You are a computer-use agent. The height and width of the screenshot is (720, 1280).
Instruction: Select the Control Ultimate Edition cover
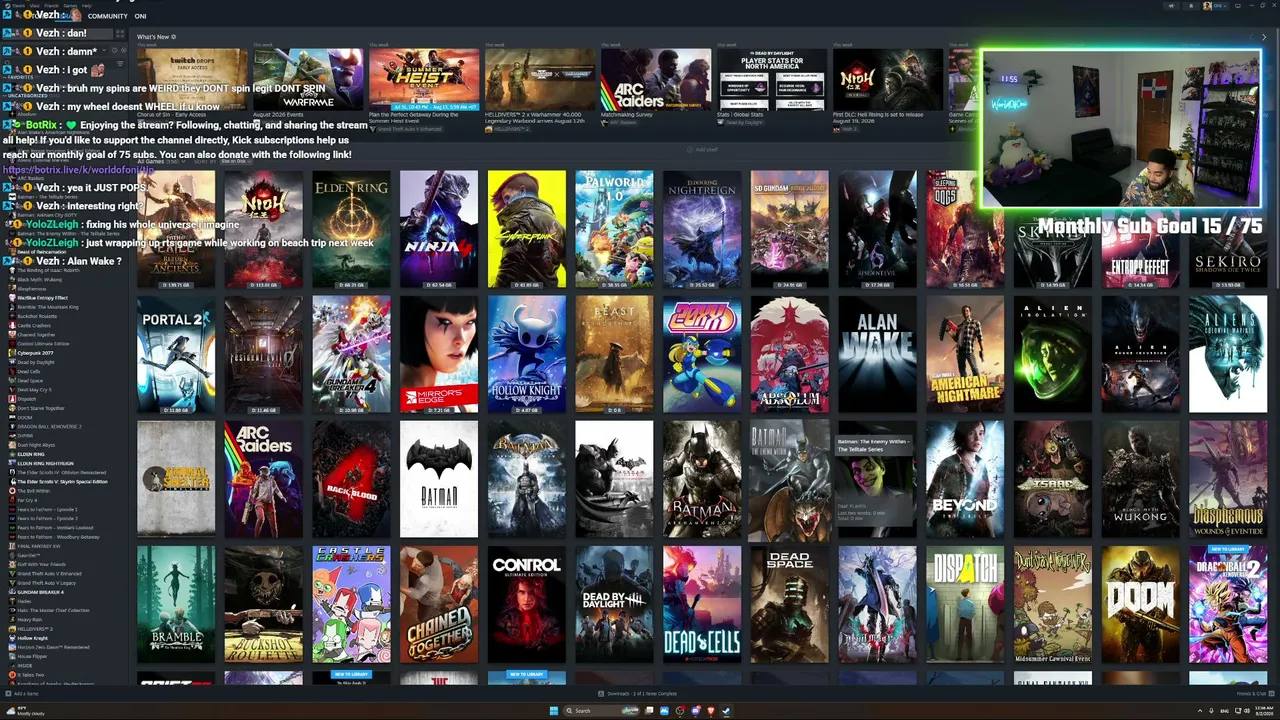526,604
